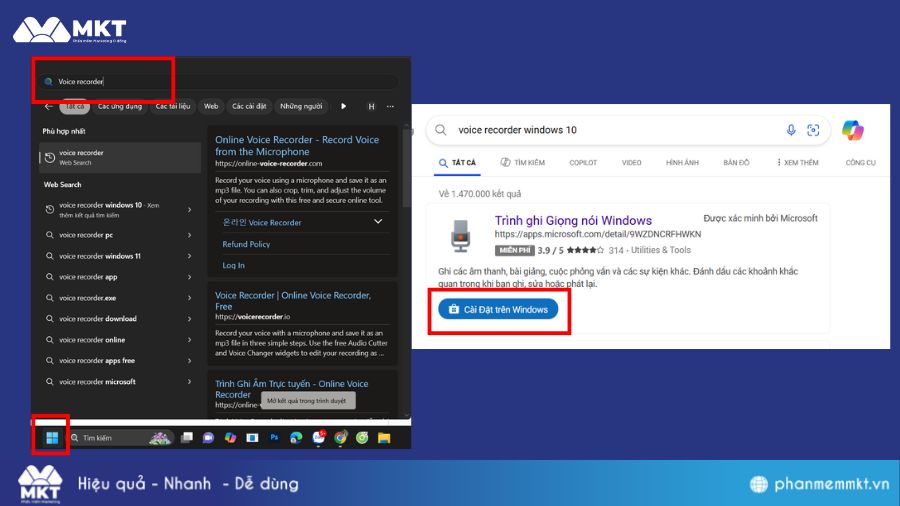The height and width of the screenshot is (506, 900).
Task: Open Google Chrome from the taskbar
Action: [x=340, y=438]
